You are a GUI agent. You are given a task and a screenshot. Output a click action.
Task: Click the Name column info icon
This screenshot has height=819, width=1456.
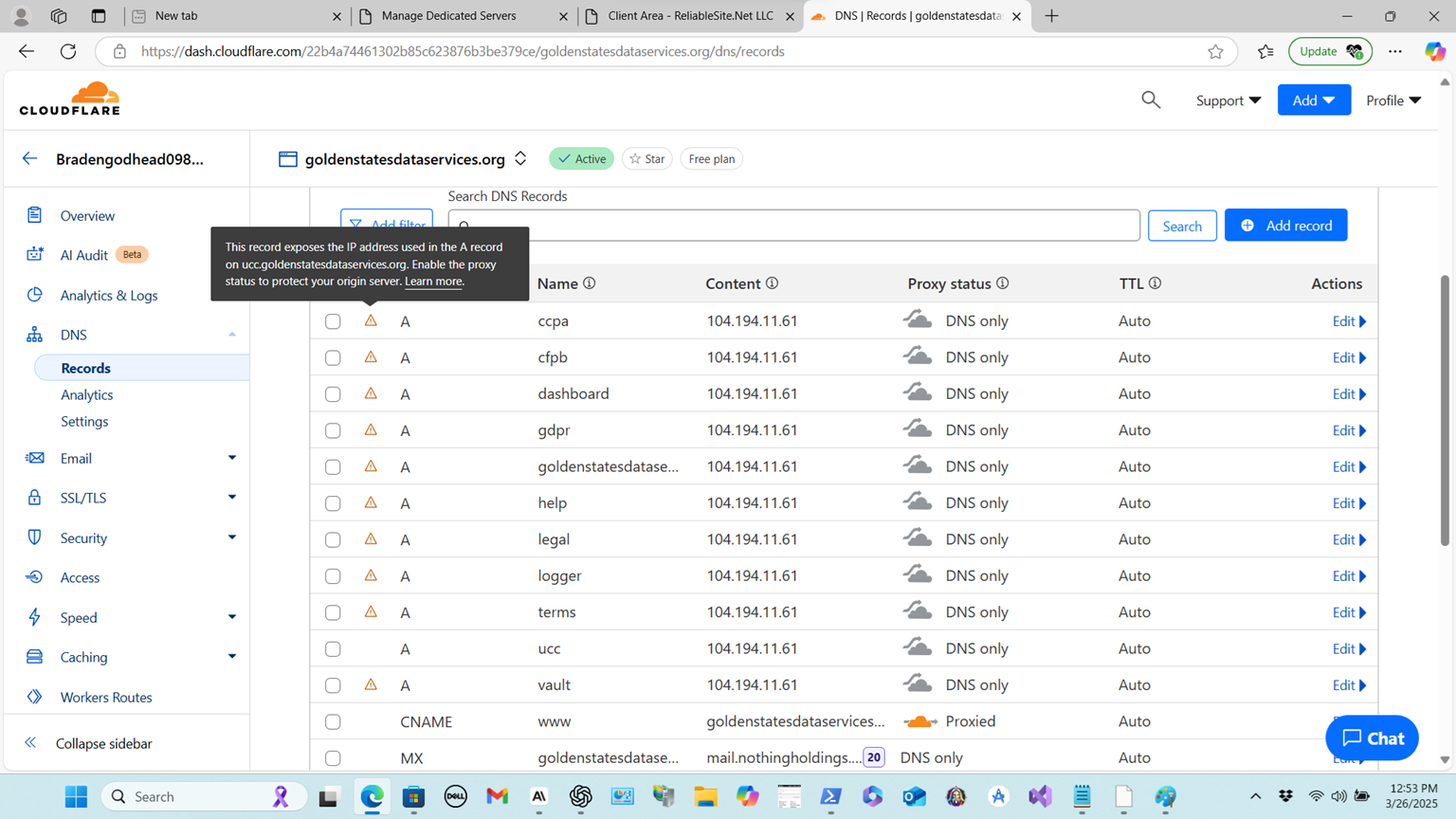[590, 283]
